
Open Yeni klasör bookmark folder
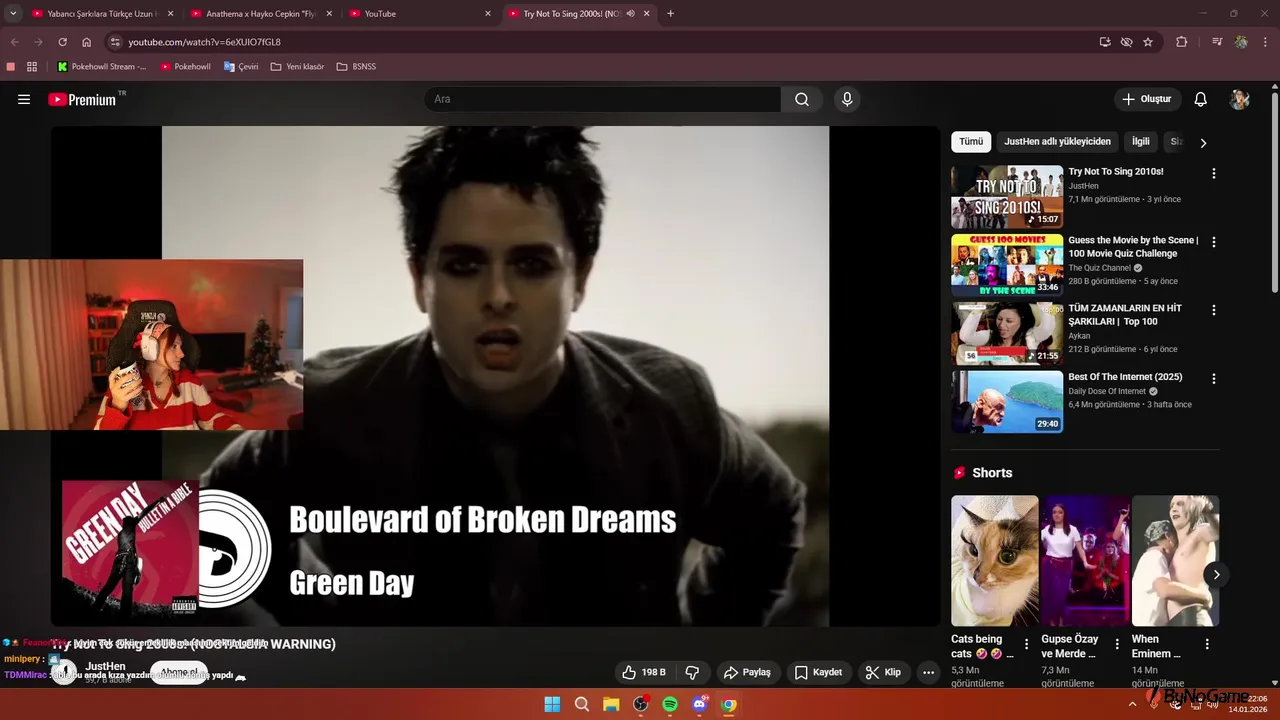[x=297, y=67]
